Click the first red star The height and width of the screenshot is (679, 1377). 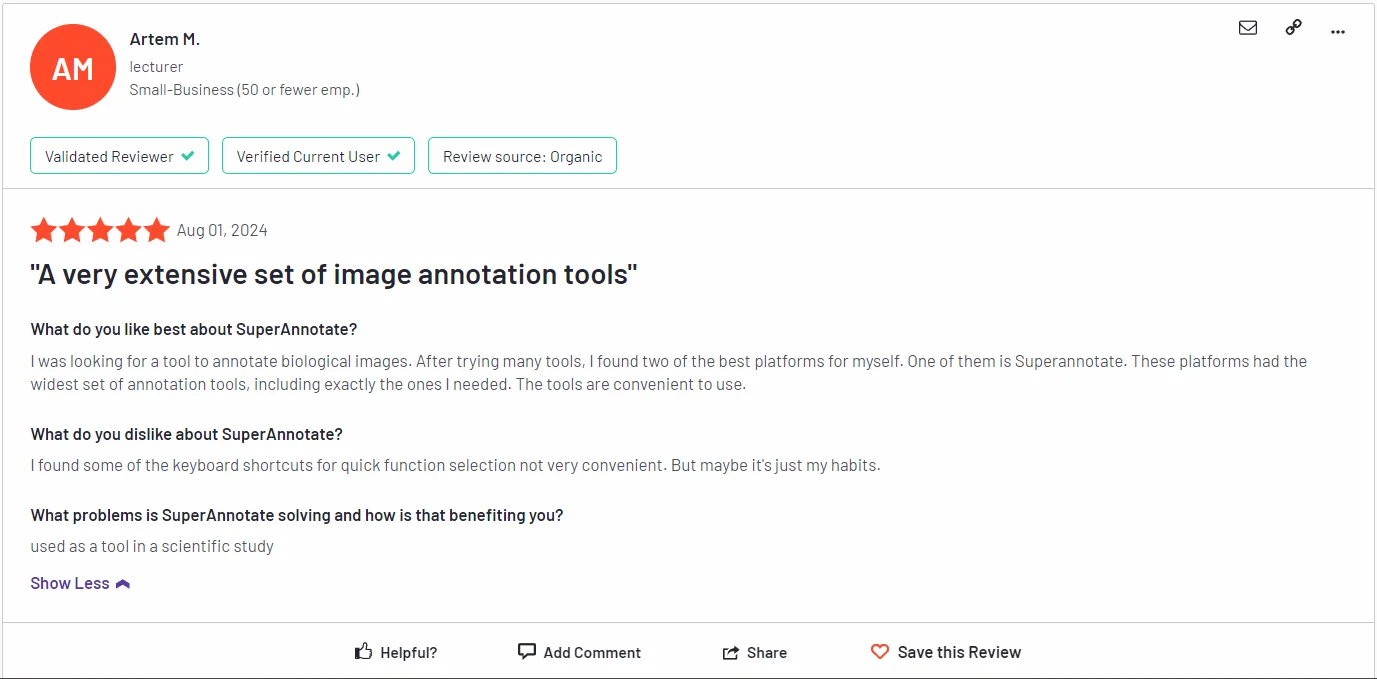pyautogui.click(x=43, y=229)
